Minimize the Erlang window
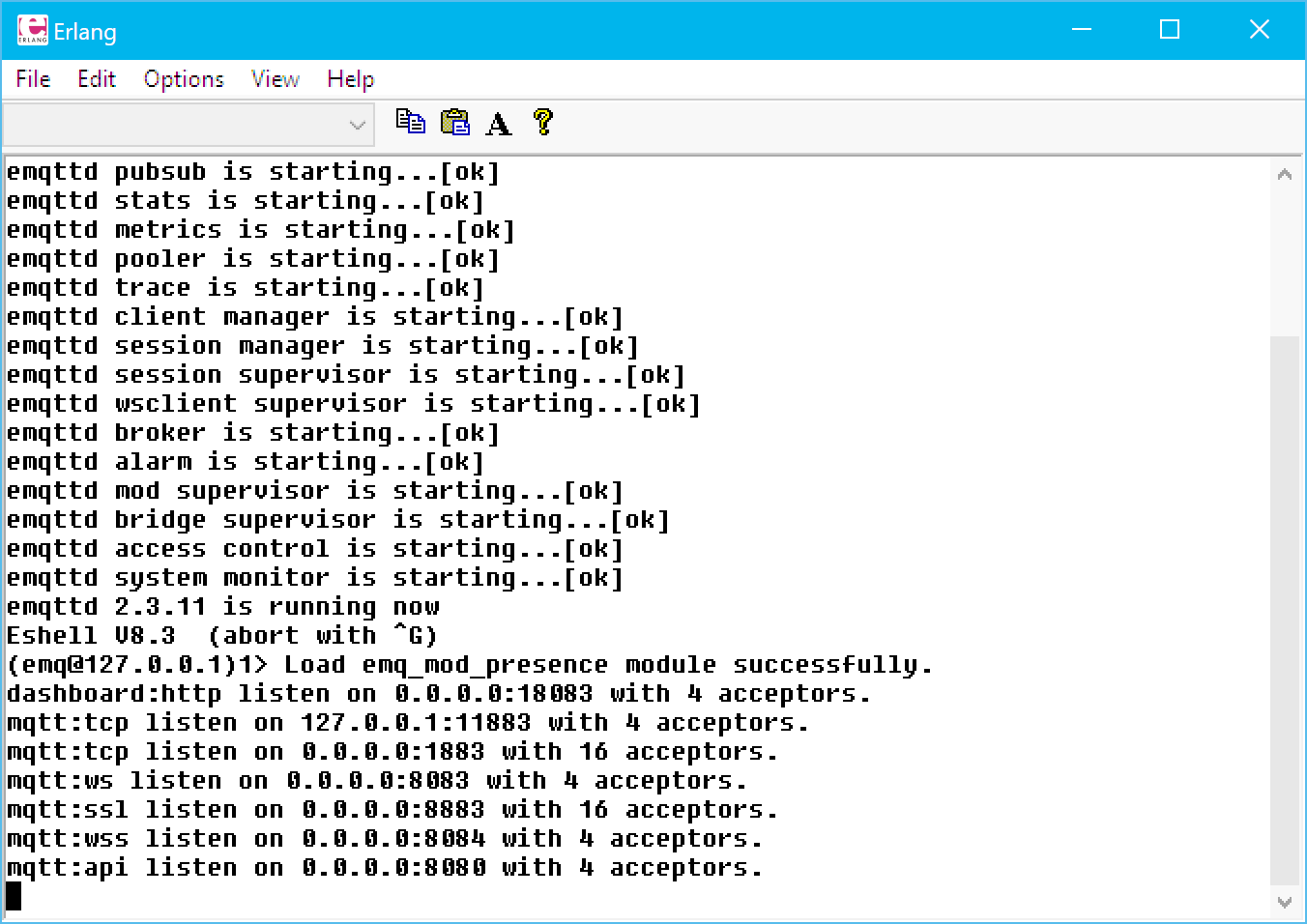Screen dimensions: 1307x924 (x=1082, y=30)
